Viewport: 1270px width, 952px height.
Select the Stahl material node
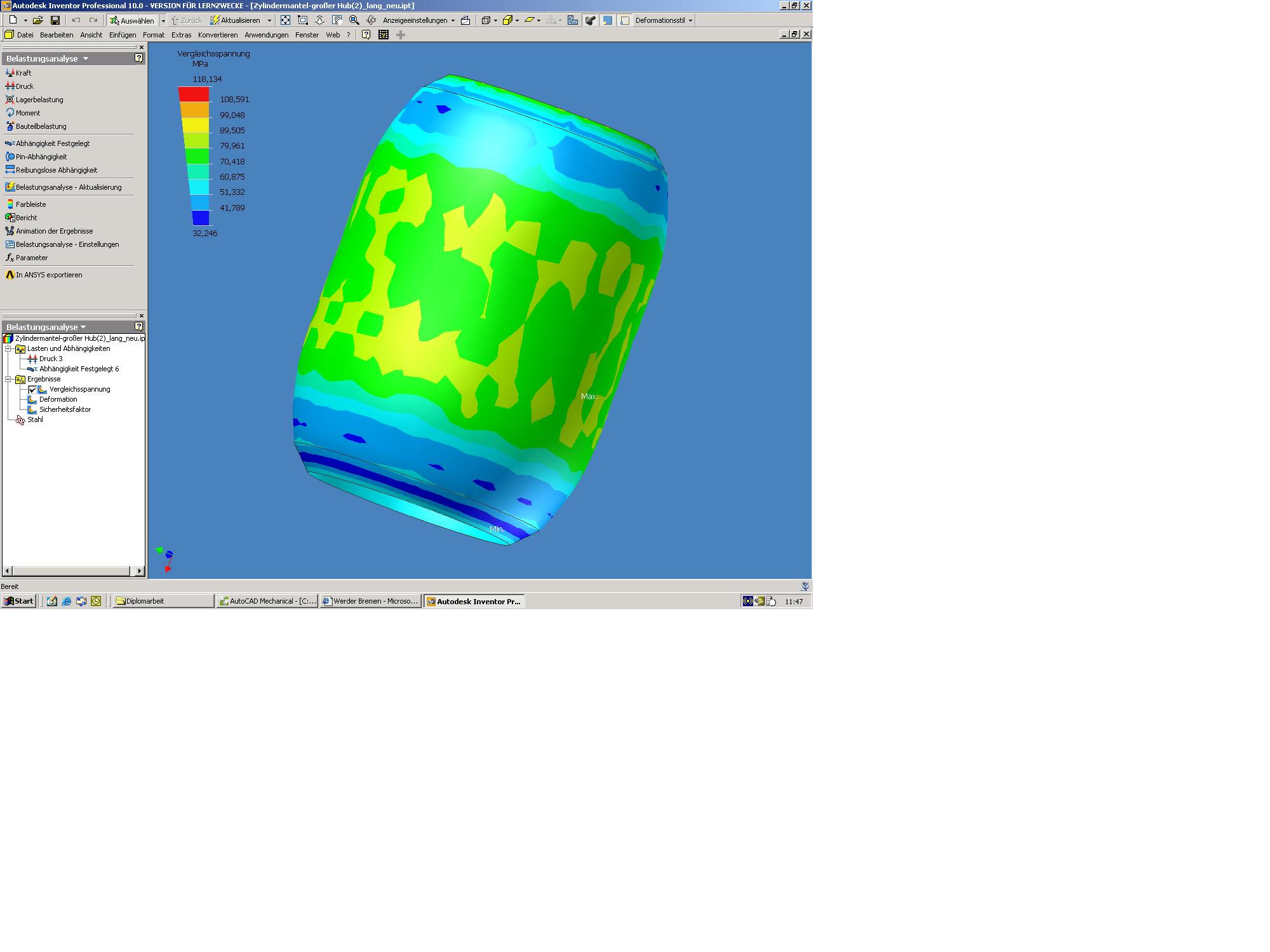29,420
